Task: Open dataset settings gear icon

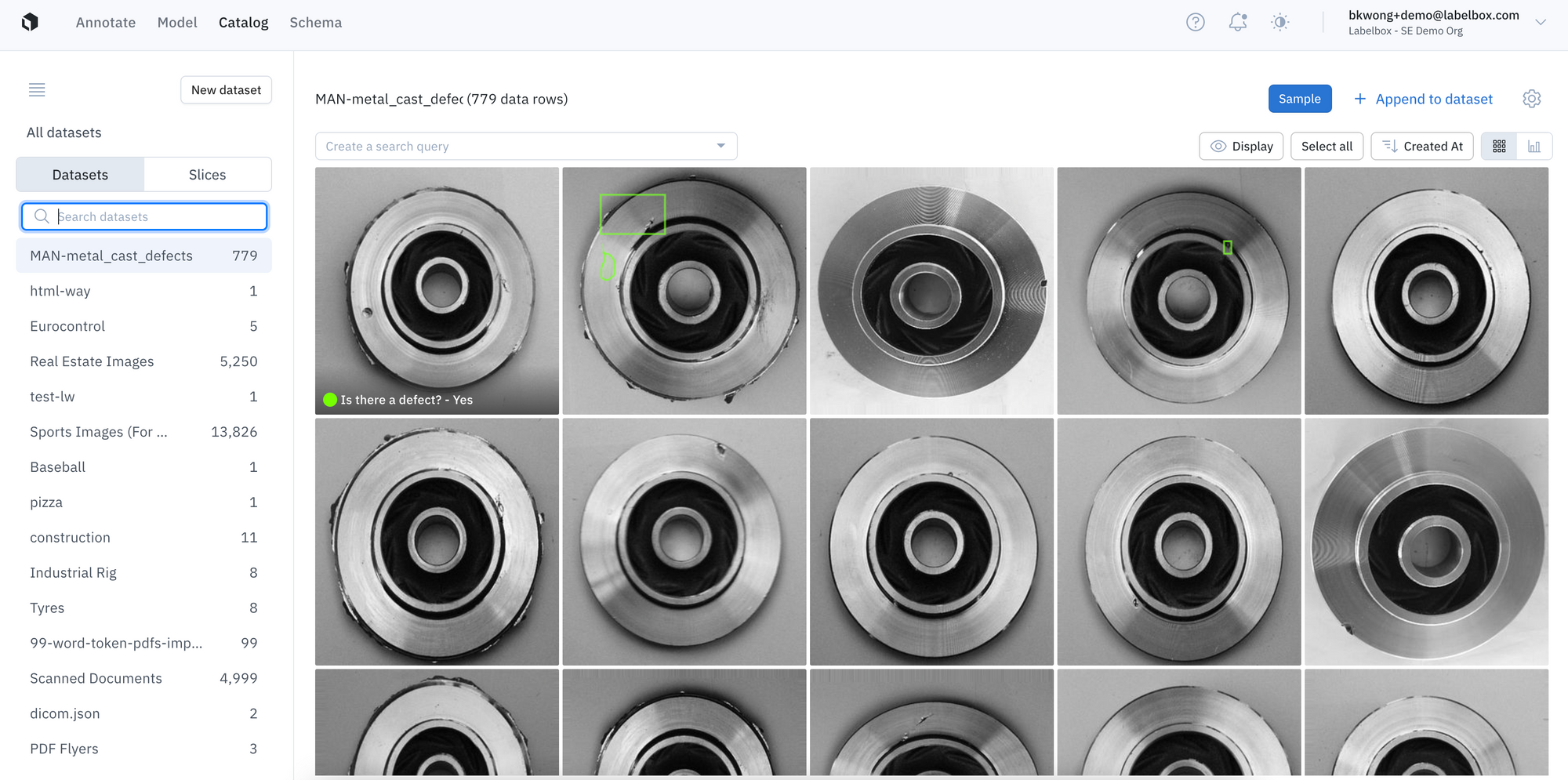Action: (1531, 99)
